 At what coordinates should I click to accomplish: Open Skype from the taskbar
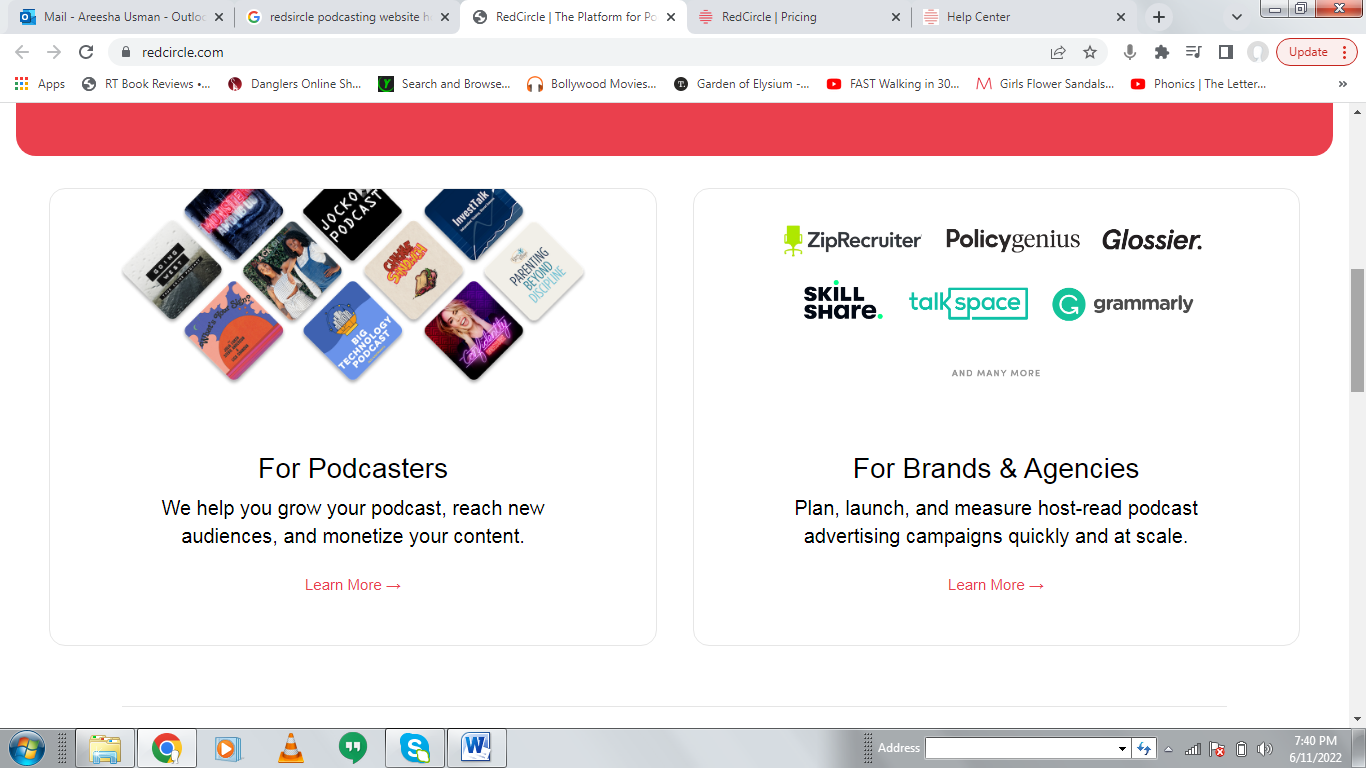point(414,748)
